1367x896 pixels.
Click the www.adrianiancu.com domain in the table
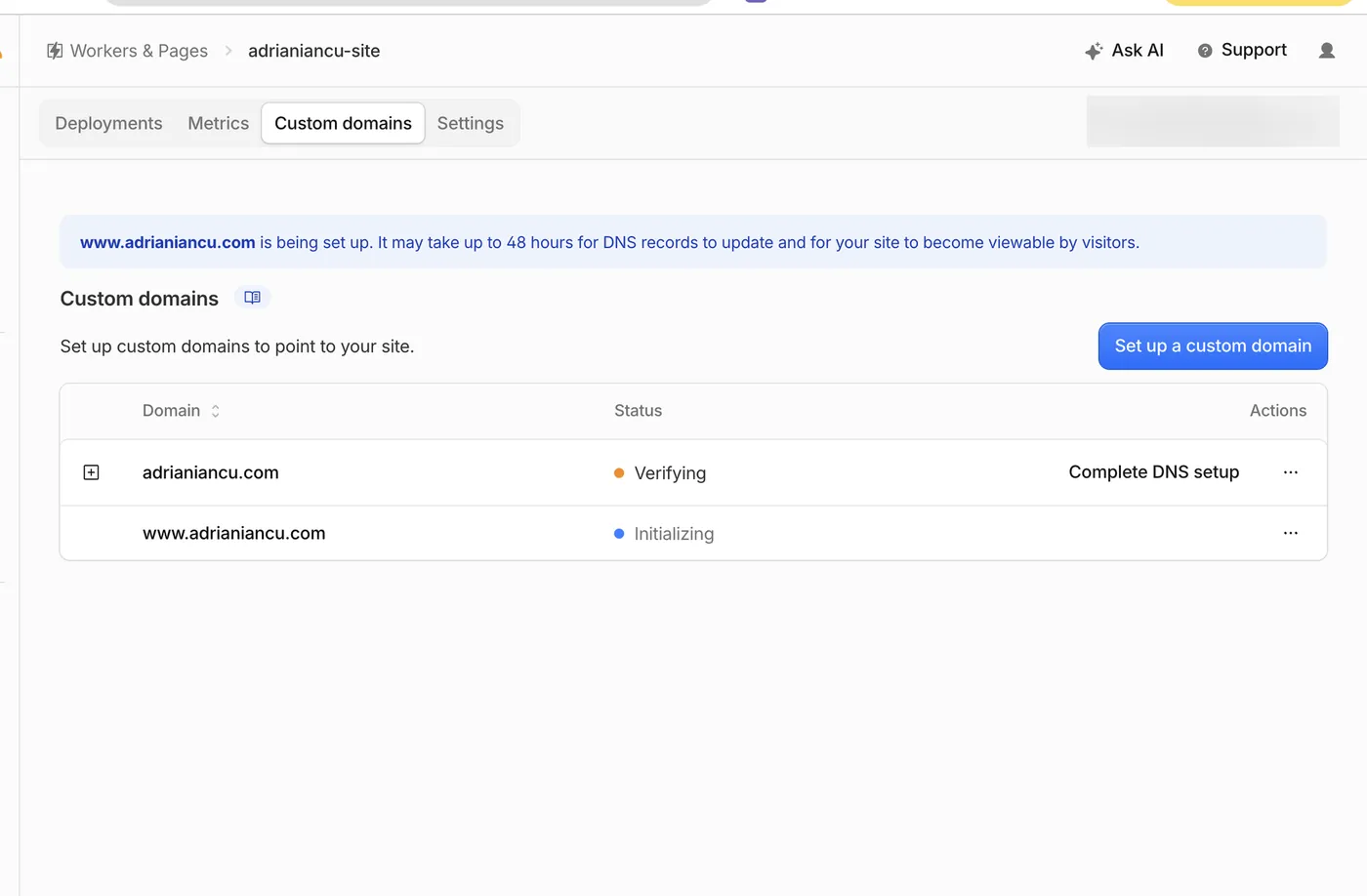click(234, 534)
